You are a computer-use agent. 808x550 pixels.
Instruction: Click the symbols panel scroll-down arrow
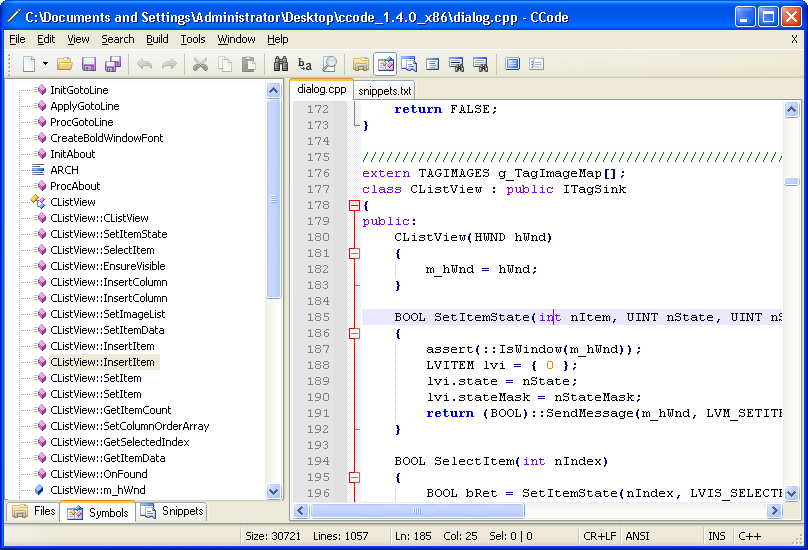pos(274,491)
